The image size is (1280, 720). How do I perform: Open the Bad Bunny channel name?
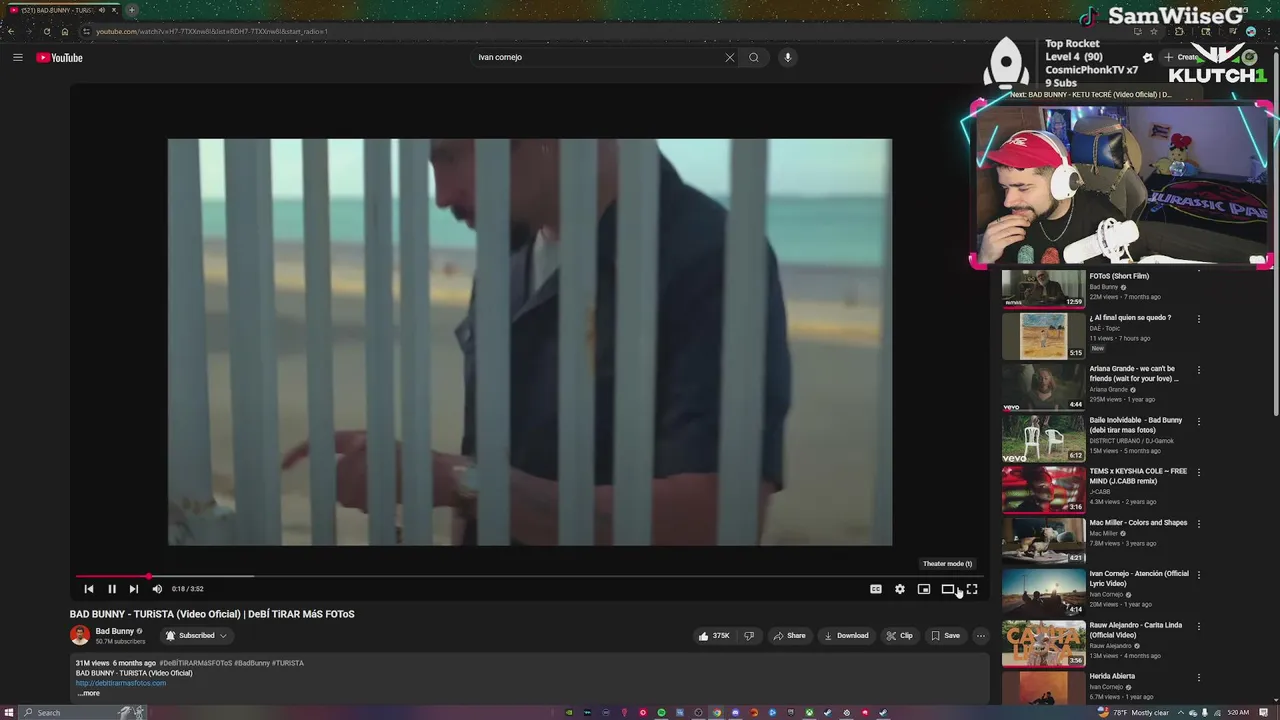click(x=114, y=631)
